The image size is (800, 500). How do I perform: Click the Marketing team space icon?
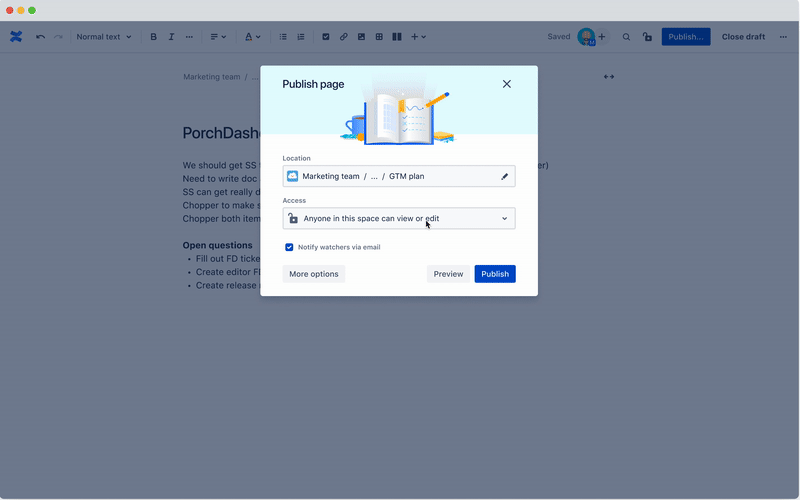click(292, 176)
